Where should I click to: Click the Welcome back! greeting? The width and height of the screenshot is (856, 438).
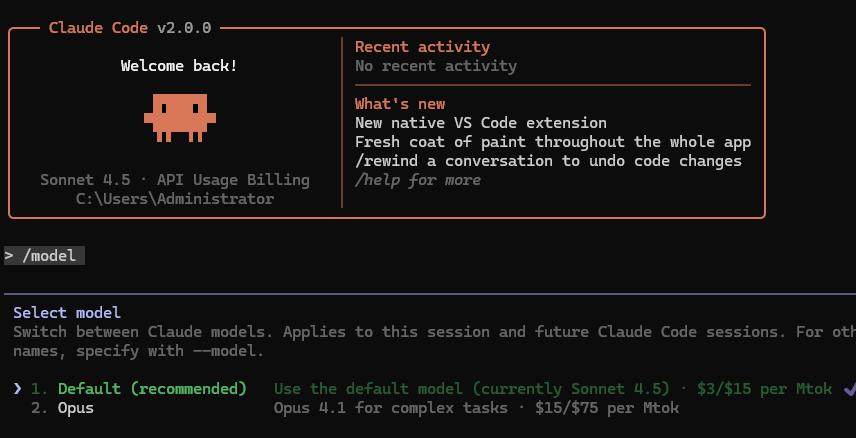179,66
